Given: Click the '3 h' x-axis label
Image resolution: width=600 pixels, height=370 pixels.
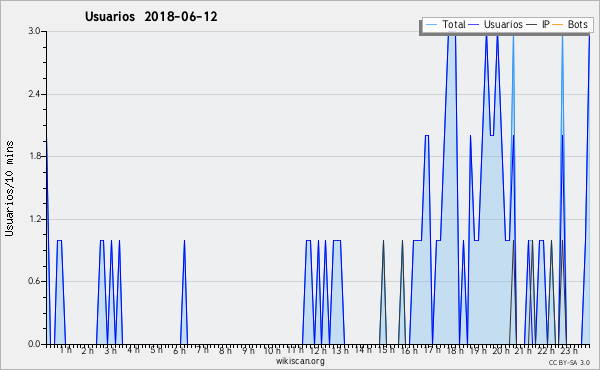Looking at the screenshot, I should tap(111, 350).
